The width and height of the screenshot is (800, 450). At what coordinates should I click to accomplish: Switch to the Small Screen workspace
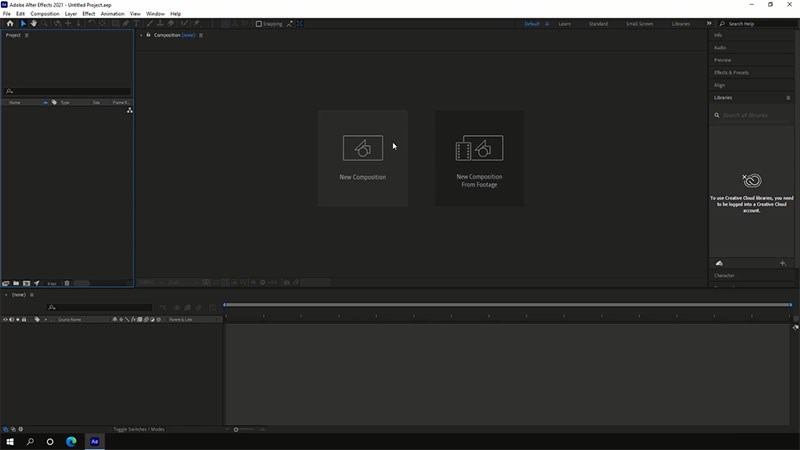pyautogui.click(x=639, y=23)
